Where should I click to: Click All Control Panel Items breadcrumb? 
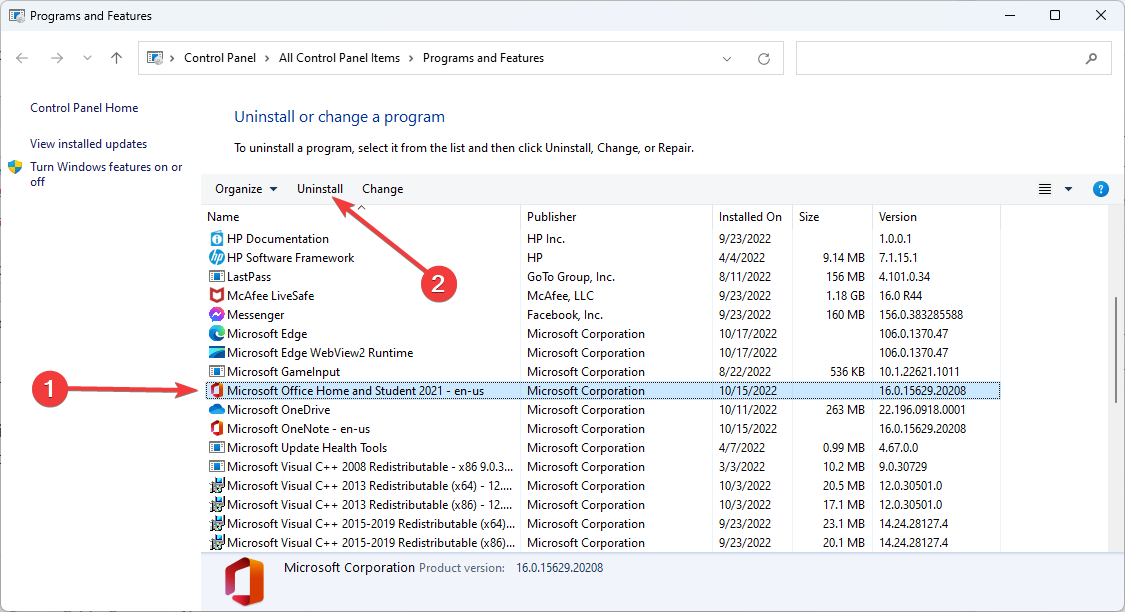(x=339, y=58)
